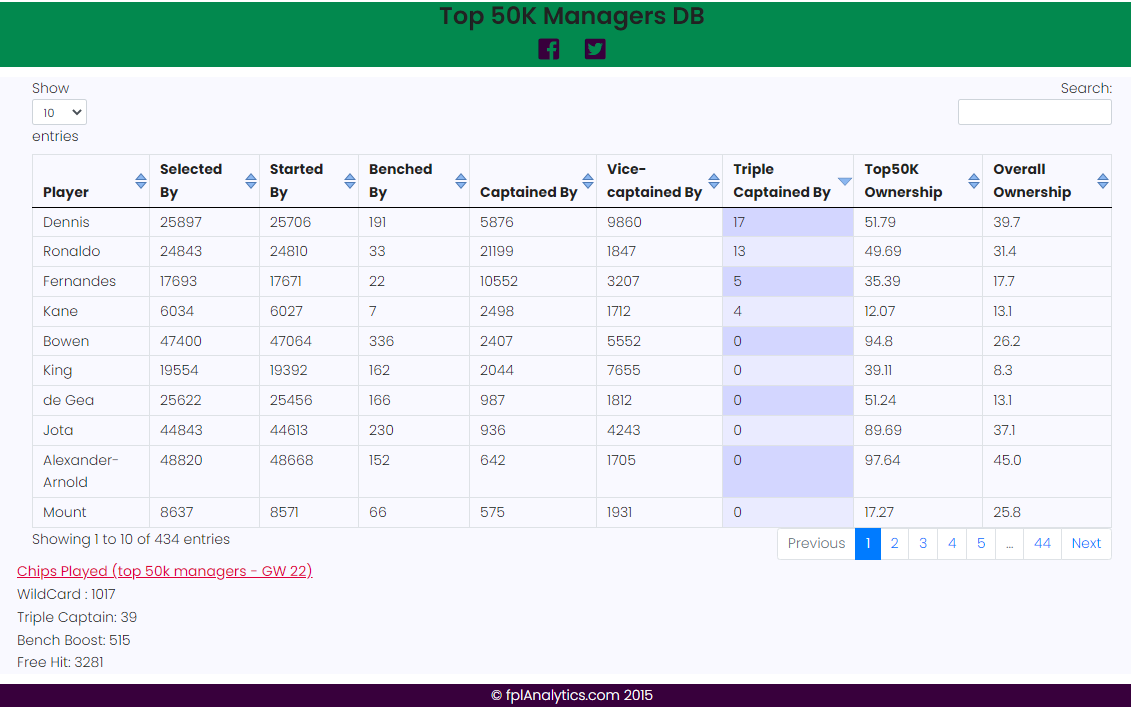Select the King player cell
1131x713 pixels.
coord(91,370)
